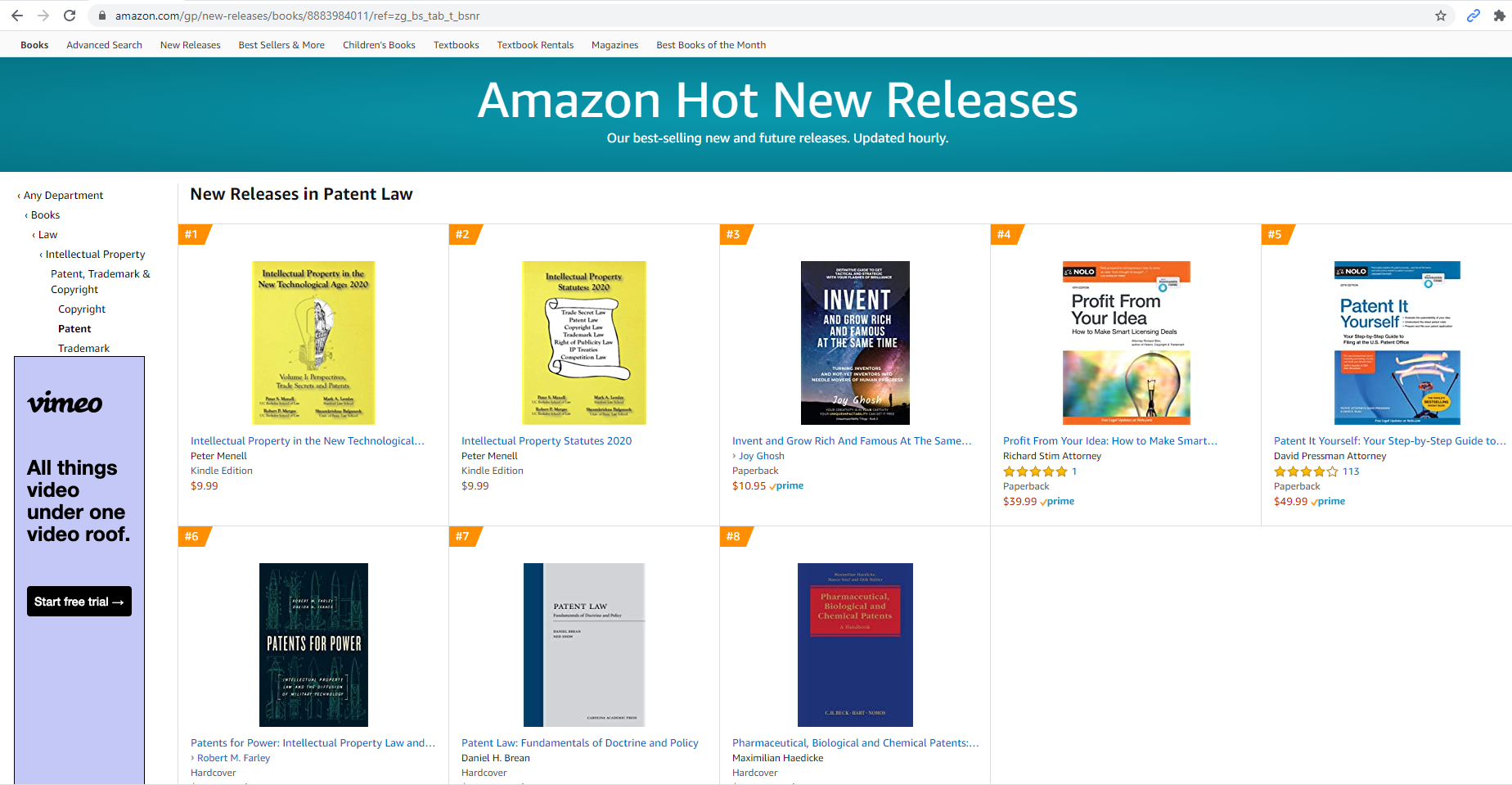Click the link icon in the browser toolbar
1512x785 pixels.
point(1474,16)
